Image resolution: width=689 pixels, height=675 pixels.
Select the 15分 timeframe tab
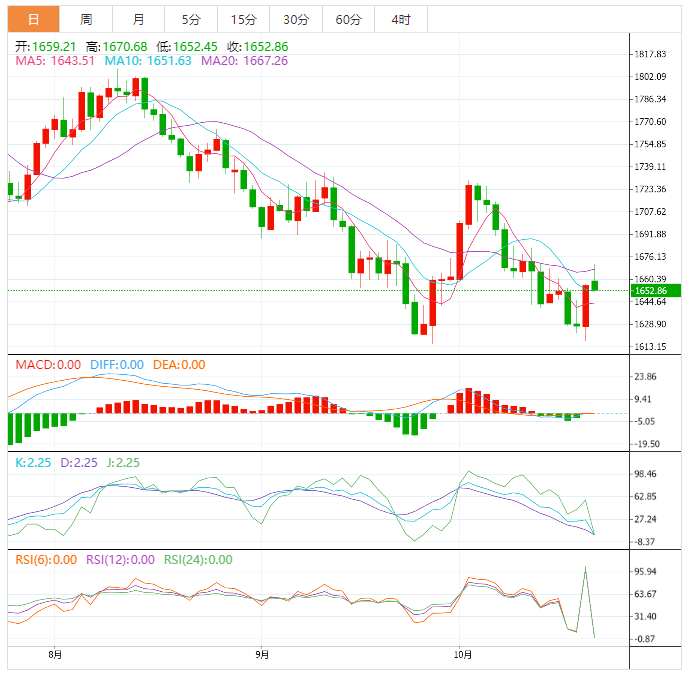[243, 19]
